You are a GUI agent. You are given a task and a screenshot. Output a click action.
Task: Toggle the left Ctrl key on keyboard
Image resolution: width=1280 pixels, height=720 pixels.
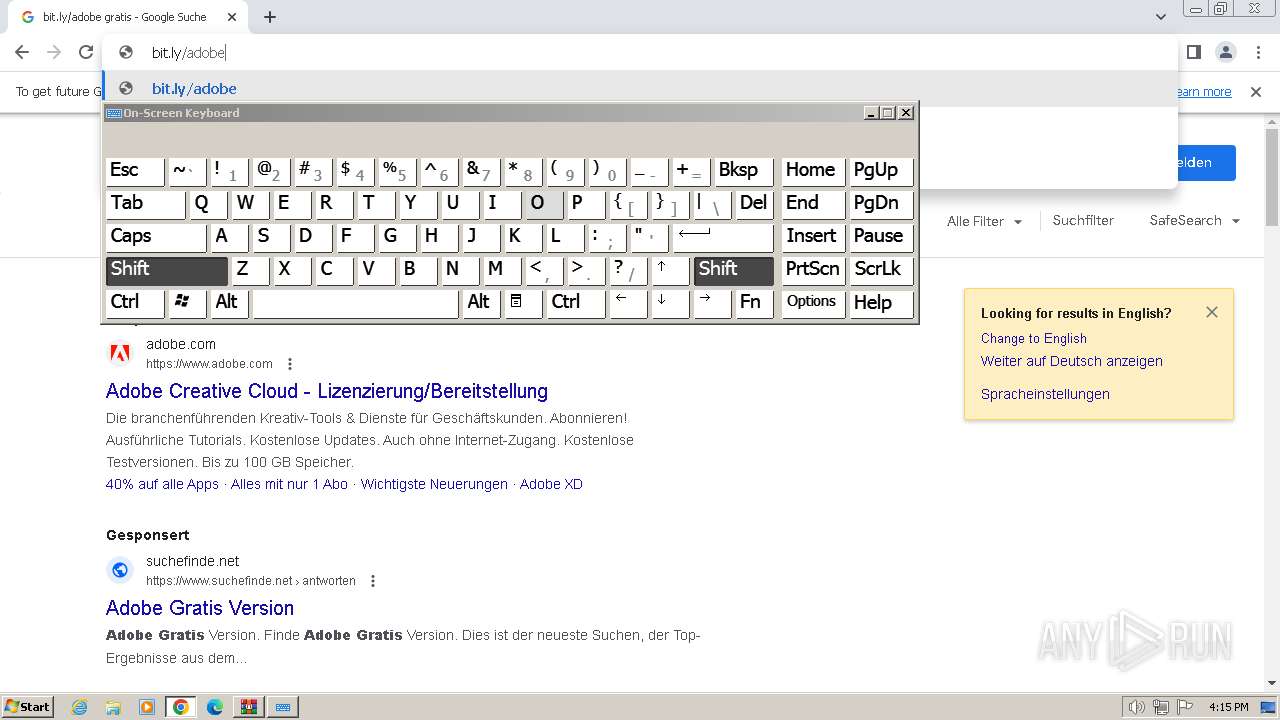134,303
